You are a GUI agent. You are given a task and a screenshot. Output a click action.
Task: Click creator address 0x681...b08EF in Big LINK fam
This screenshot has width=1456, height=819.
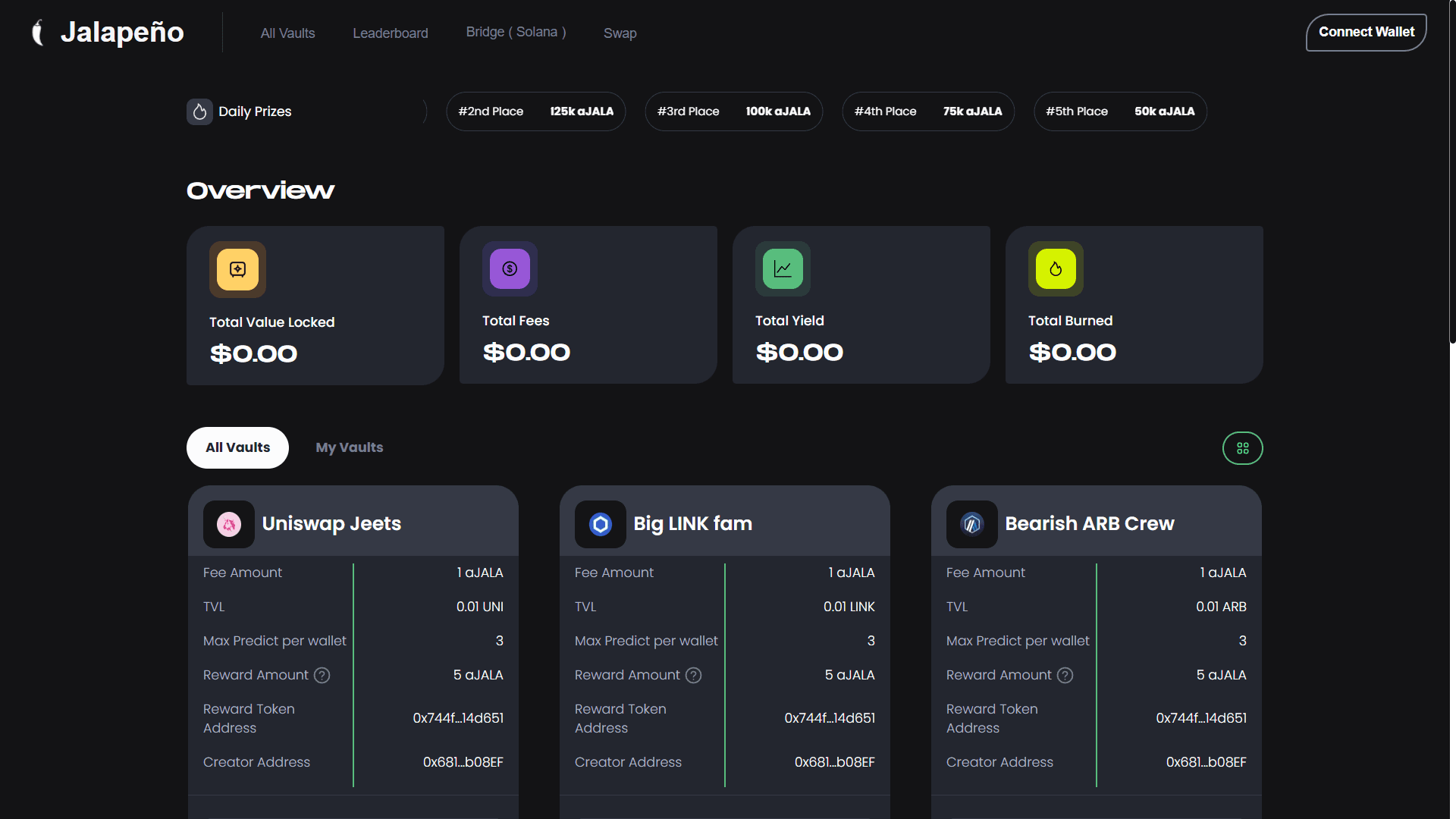pyautogui.click(x=835, y=762)
